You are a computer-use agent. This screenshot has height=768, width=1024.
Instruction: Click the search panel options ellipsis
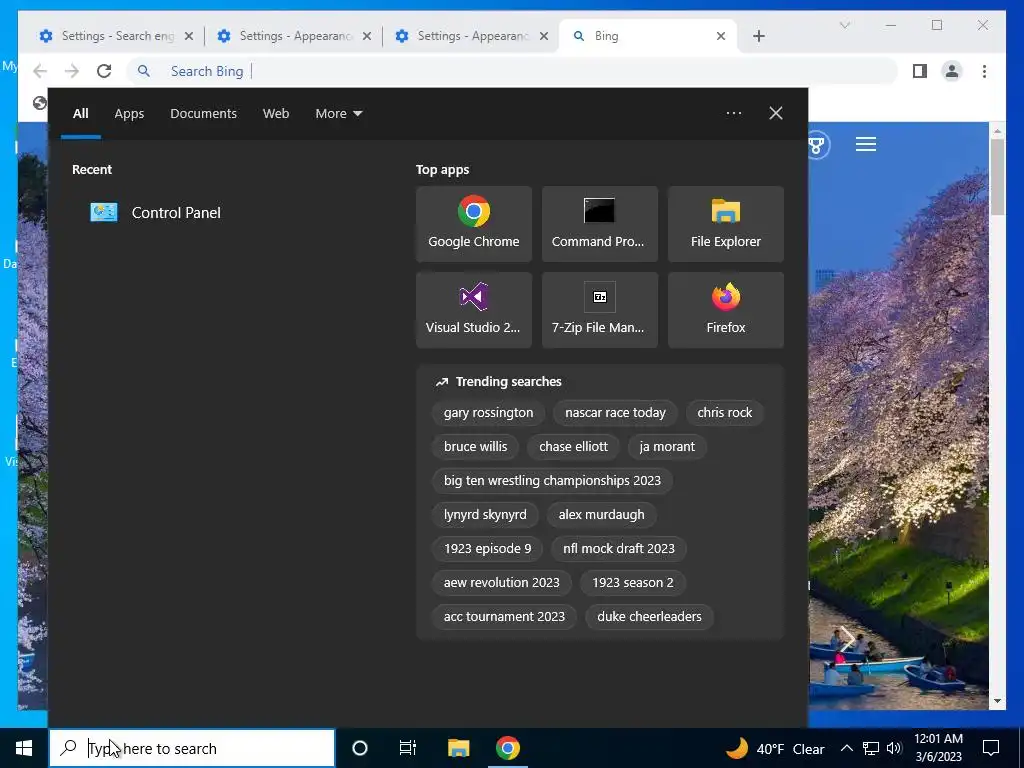coord(733,113)
